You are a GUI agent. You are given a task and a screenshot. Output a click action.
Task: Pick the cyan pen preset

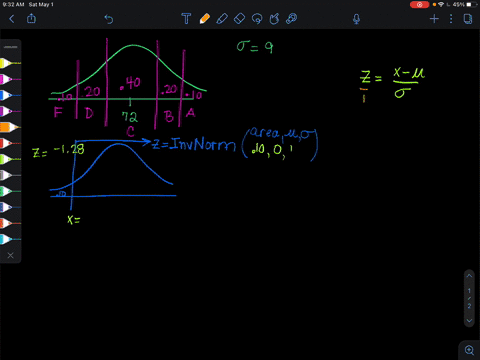point(10,239)
